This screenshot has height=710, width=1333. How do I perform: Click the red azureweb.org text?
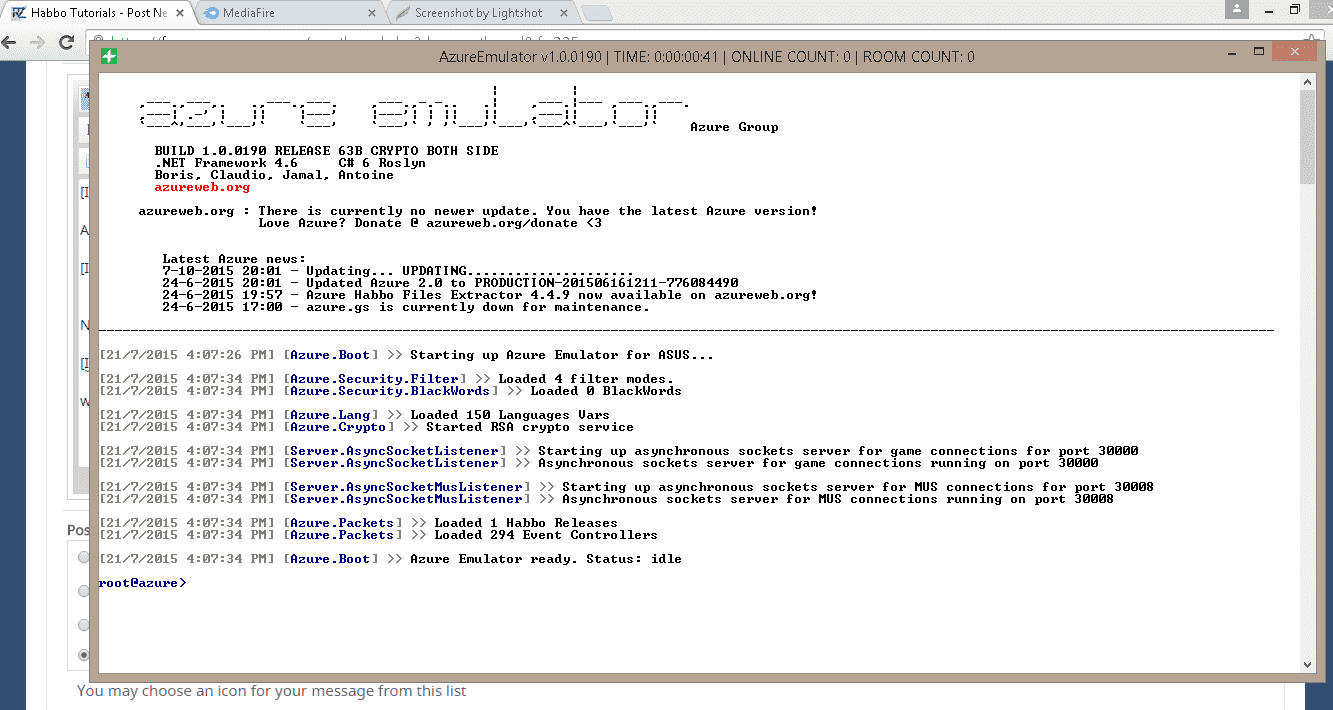click(202, 187)
